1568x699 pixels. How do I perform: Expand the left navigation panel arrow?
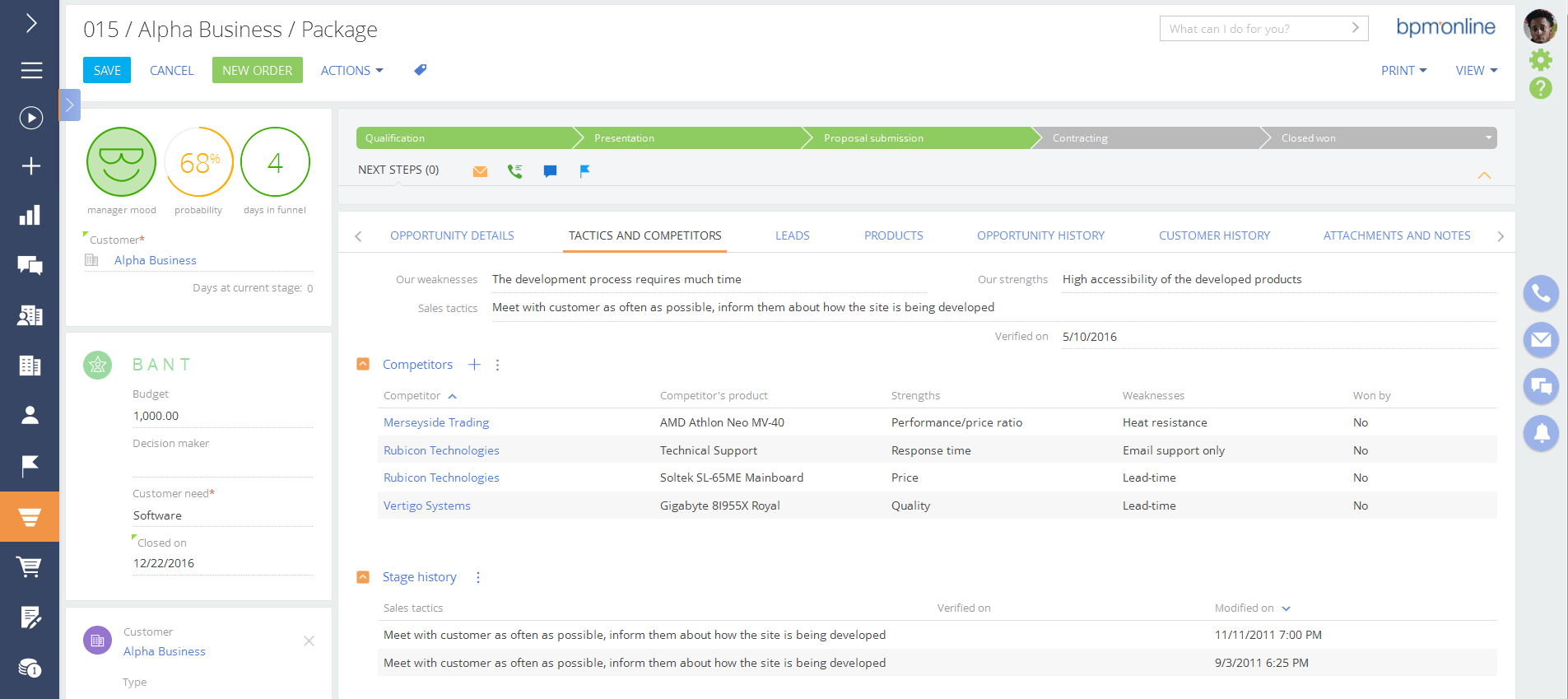(x=30, y=23)
